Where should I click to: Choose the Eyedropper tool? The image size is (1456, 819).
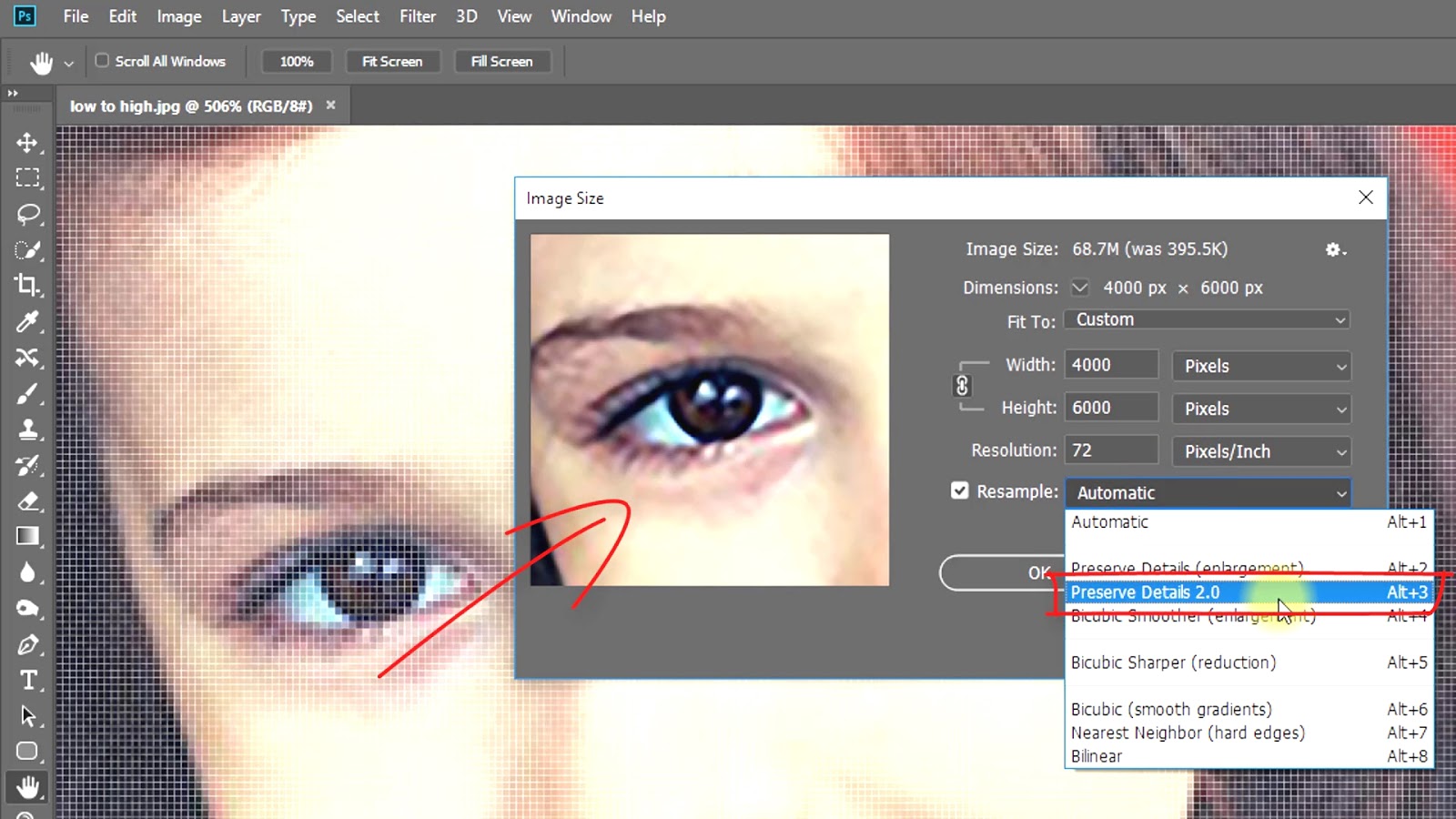click(x=27, y=321)
